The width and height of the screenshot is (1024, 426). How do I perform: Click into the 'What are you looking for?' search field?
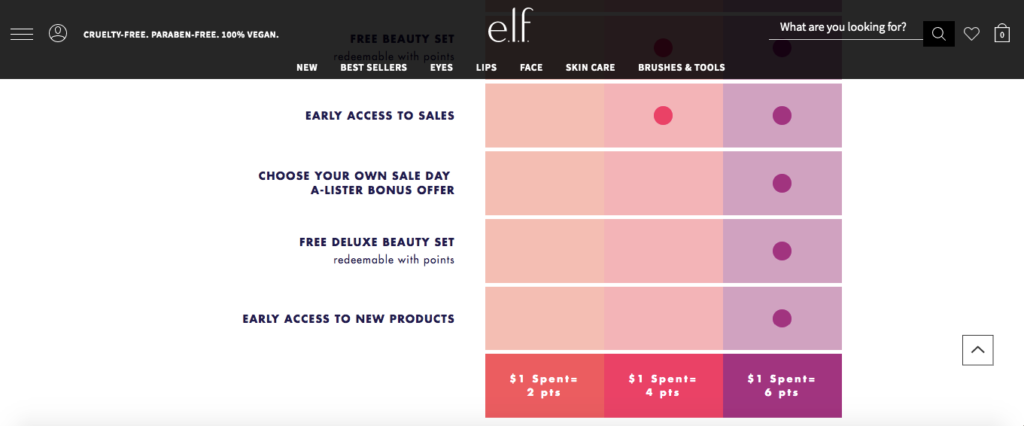846,28
